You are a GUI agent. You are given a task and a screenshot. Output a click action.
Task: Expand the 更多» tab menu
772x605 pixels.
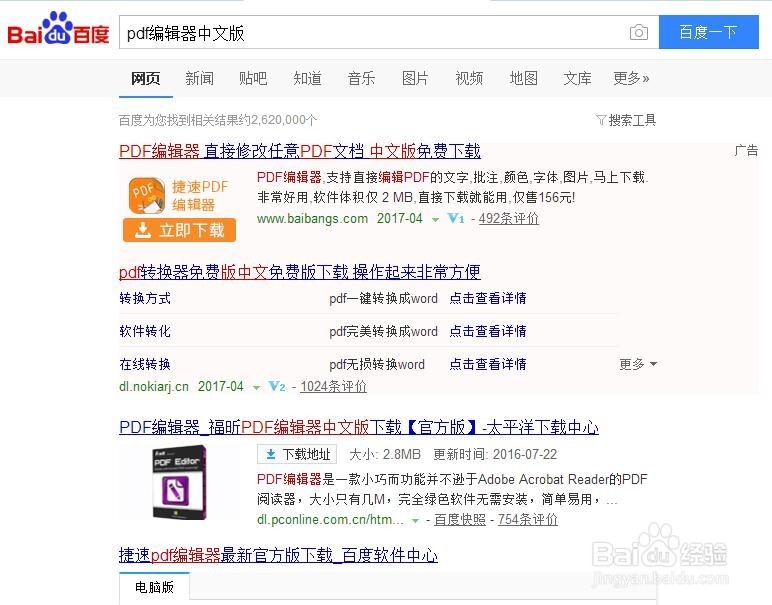point(631,78)
